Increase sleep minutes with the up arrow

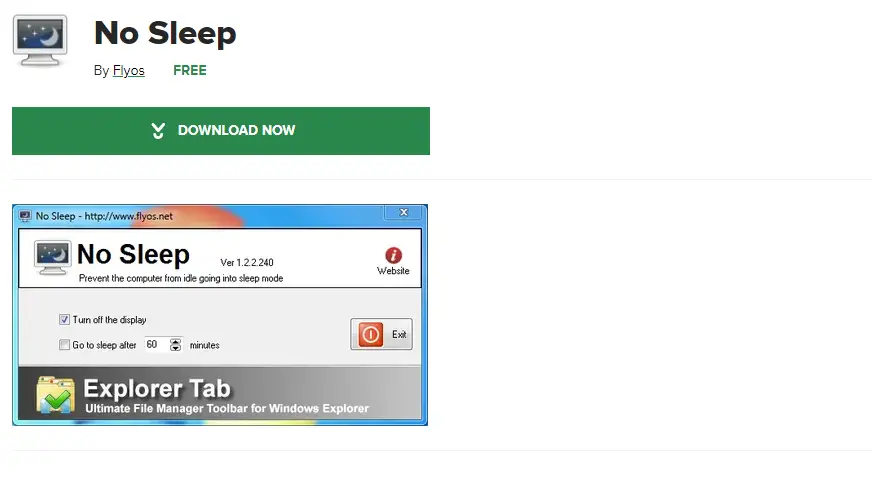click(x=176, y=341)
